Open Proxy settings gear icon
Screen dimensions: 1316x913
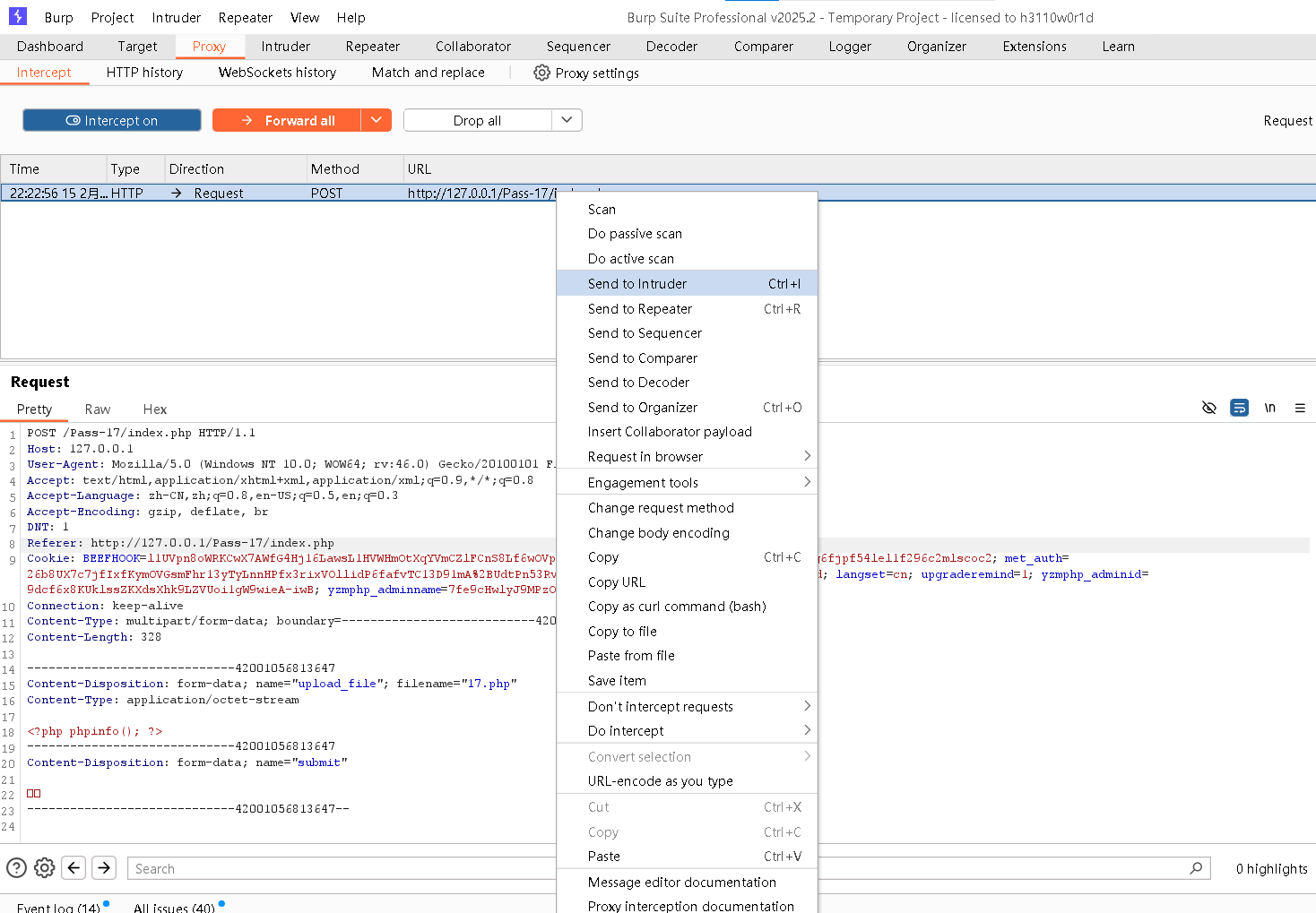coord(541,73)
